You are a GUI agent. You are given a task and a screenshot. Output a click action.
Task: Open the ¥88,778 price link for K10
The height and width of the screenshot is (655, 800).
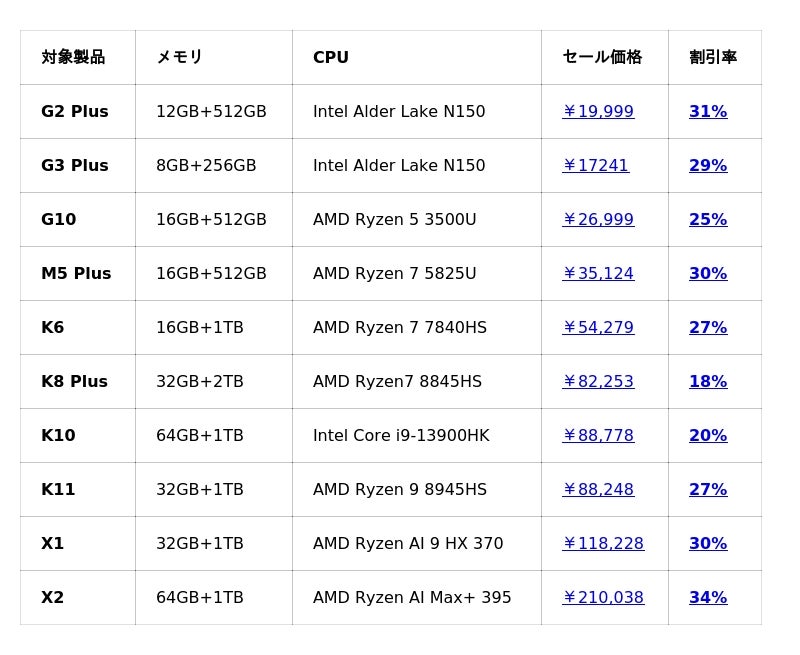click(598, 436)
